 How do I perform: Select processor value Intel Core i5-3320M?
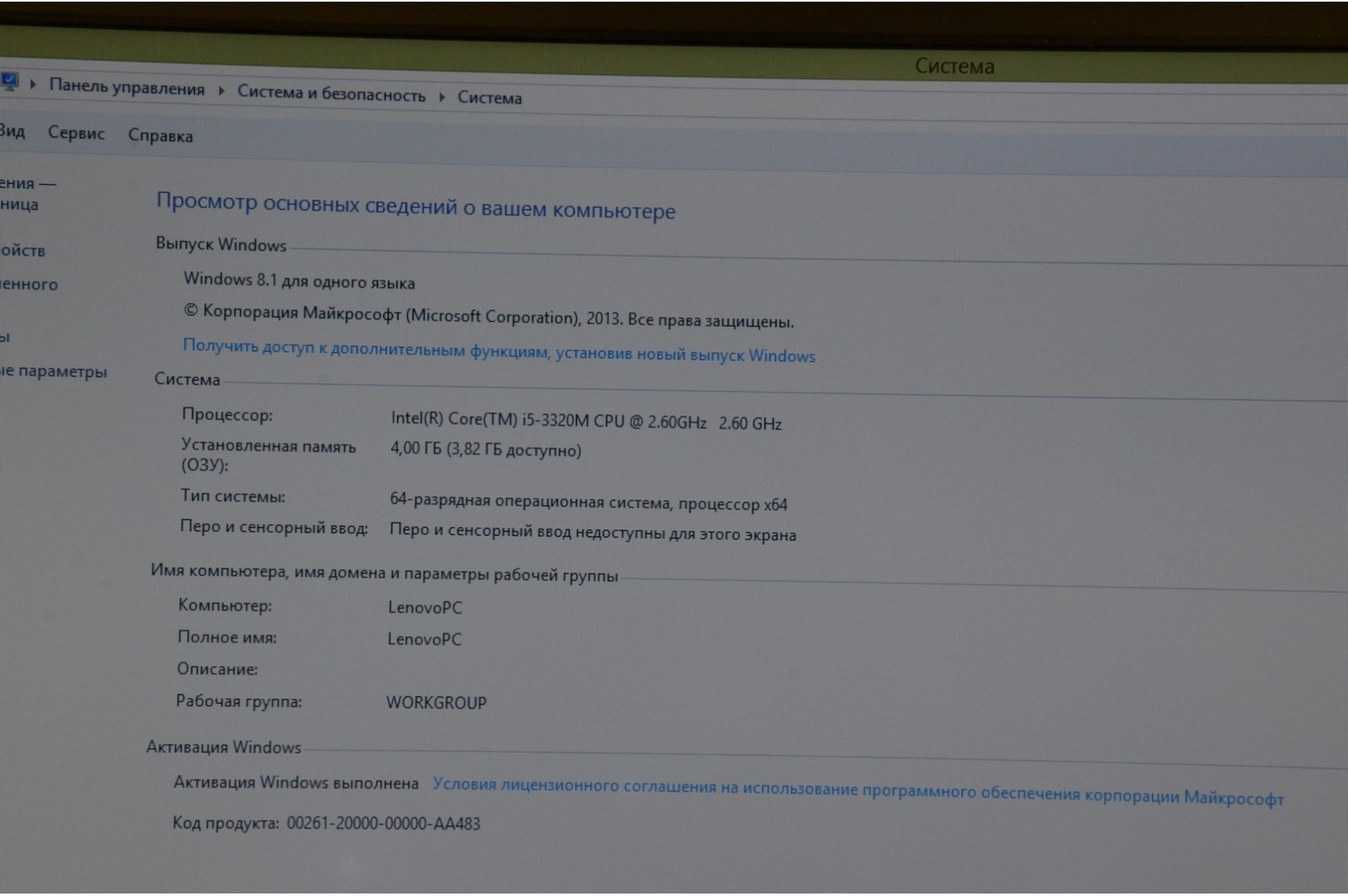[x=586, y=421]
